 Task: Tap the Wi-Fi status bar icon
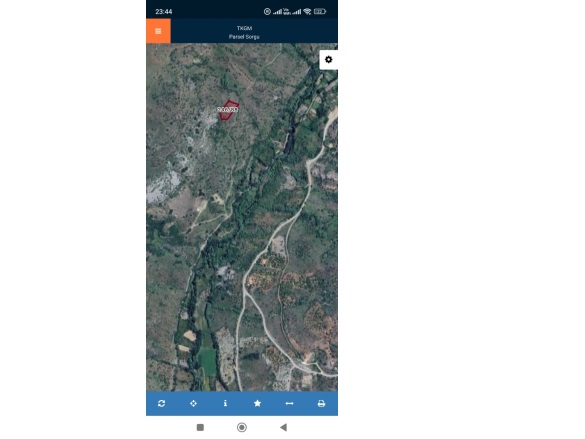pos(307,12)
